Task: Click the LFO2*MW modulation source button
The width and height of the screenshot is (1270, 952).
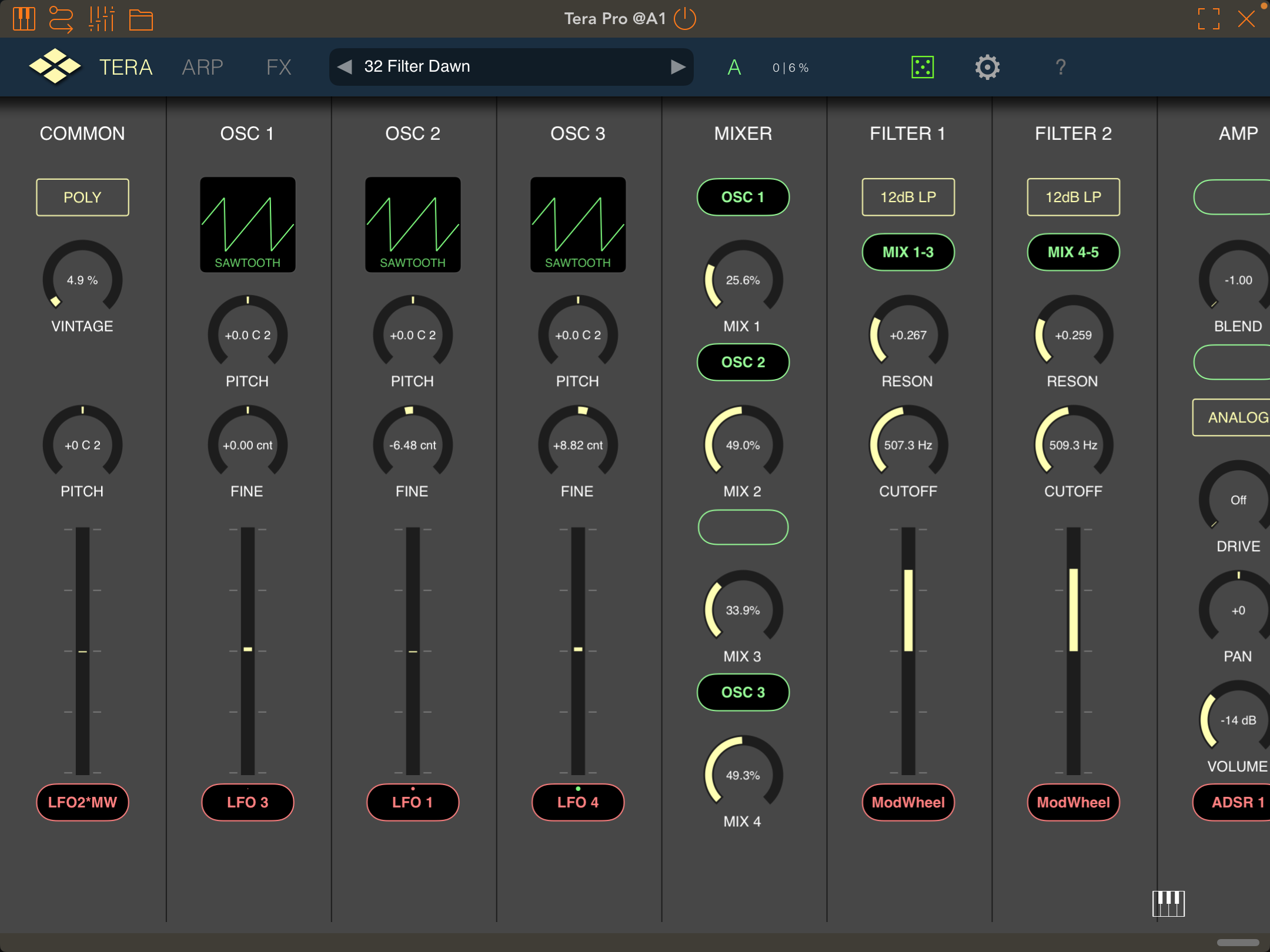Action: [x=82, y=803]
